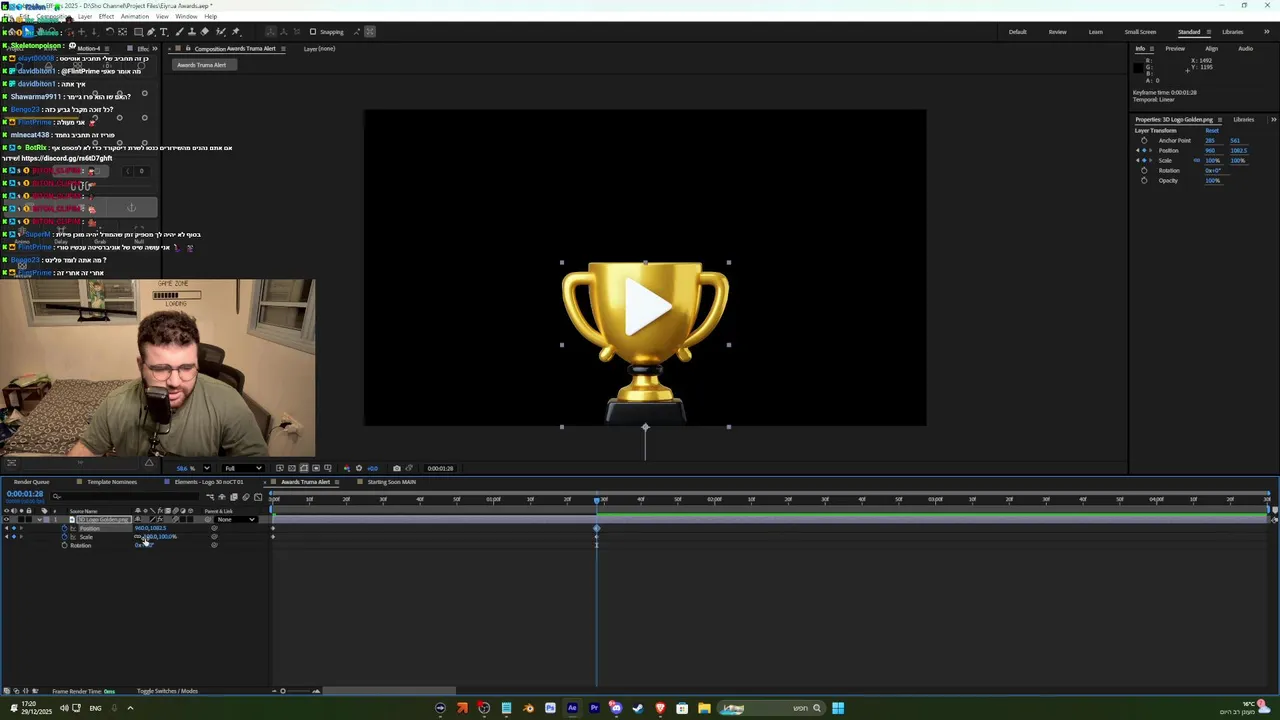
Task: Collapse the 3D Logo Golden.png layer twirl arrow
Action: (x=40, y=519)
